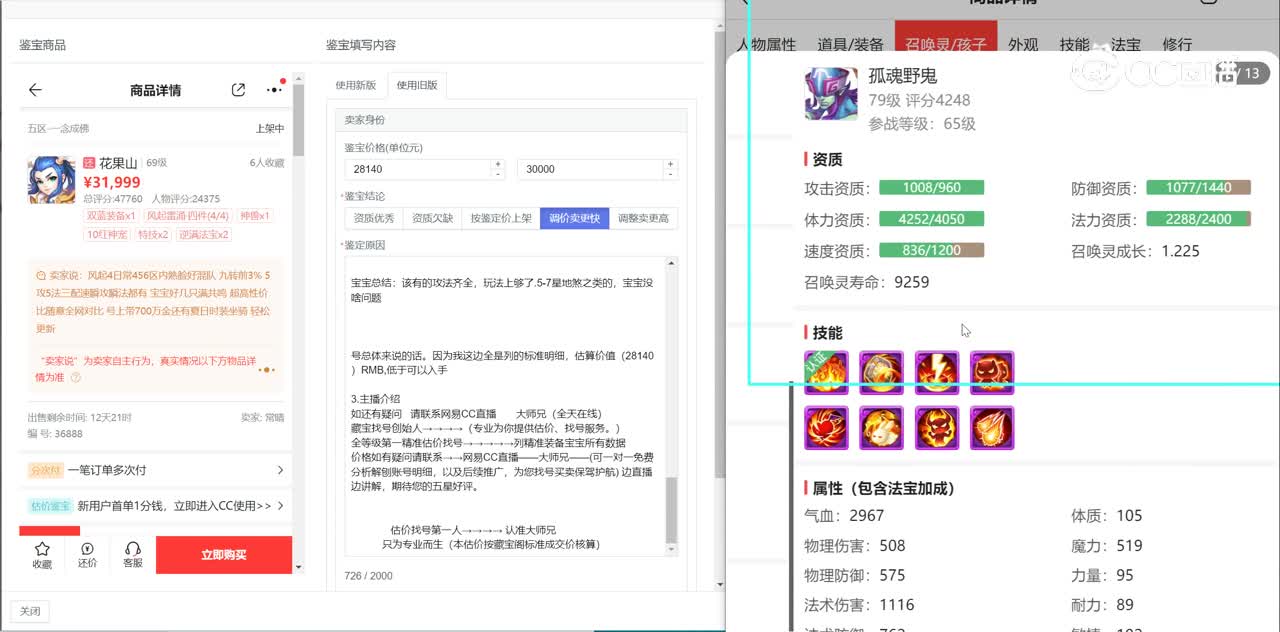This screenshot has height=632, width=1280.
Task: Click the first skill icon marked 认证
Action: click(x=826, y=373)
